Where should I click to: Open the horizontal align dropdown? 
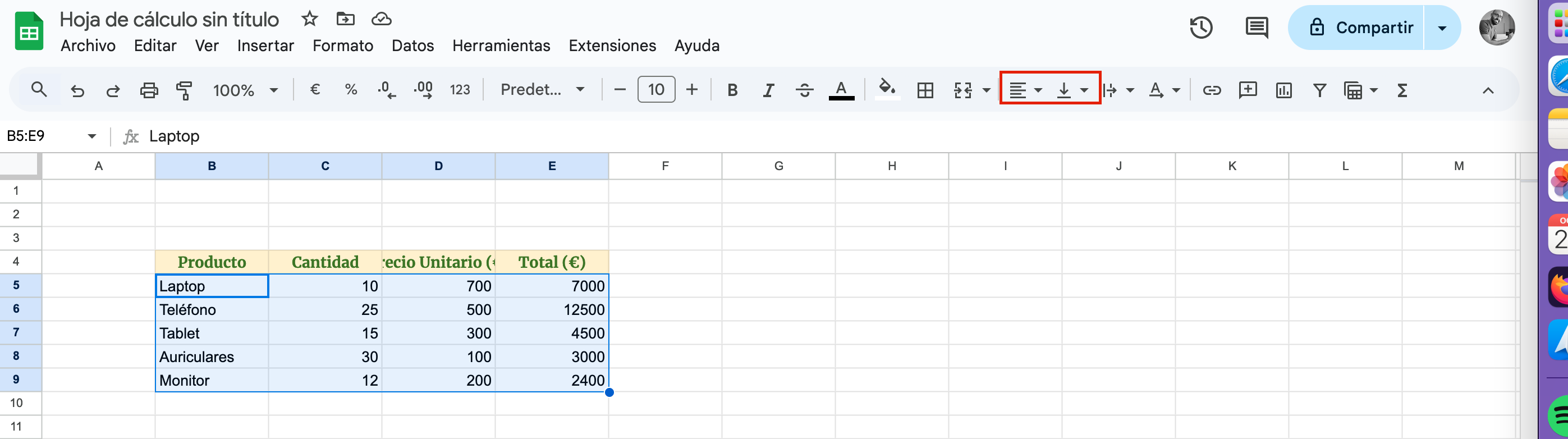(x=1025, y=91)
